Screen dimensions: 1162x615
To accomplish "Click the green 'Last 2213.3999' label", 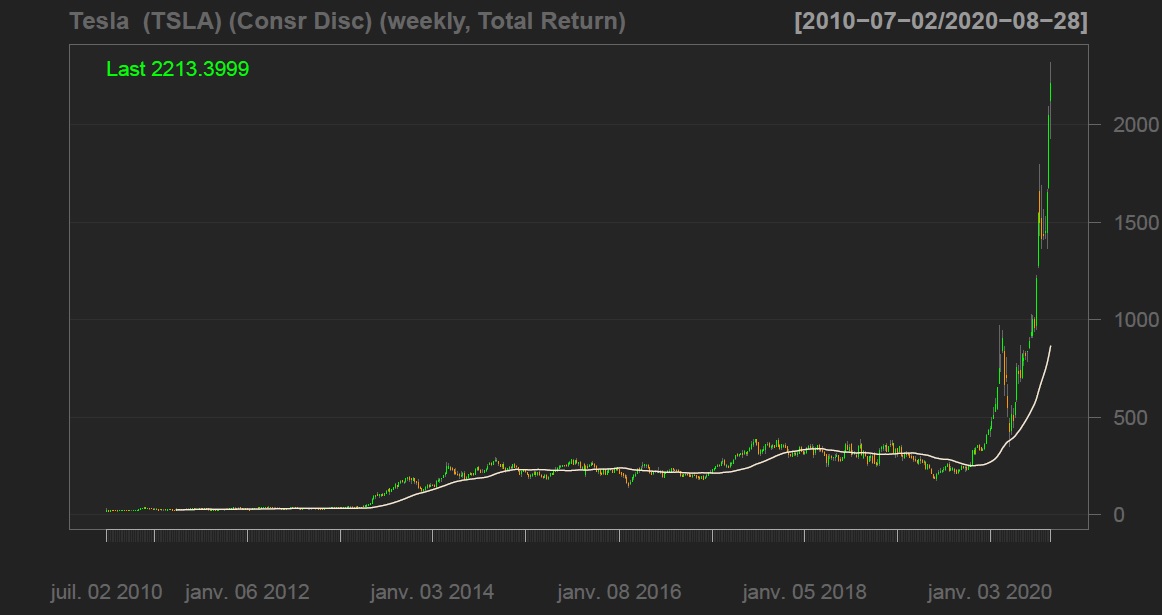I will pos(178,69).
